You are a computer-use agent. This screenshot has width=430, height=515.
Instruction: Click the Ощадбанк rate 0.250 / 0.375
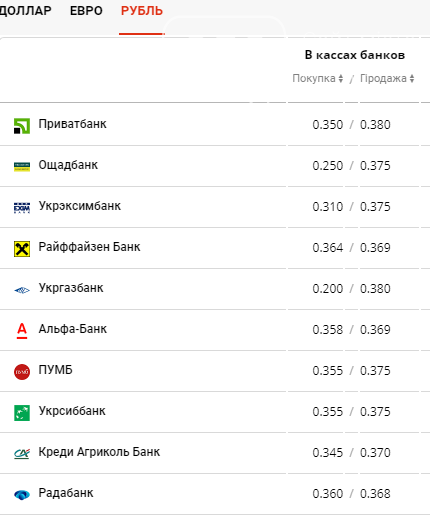[x=351, y=166]
